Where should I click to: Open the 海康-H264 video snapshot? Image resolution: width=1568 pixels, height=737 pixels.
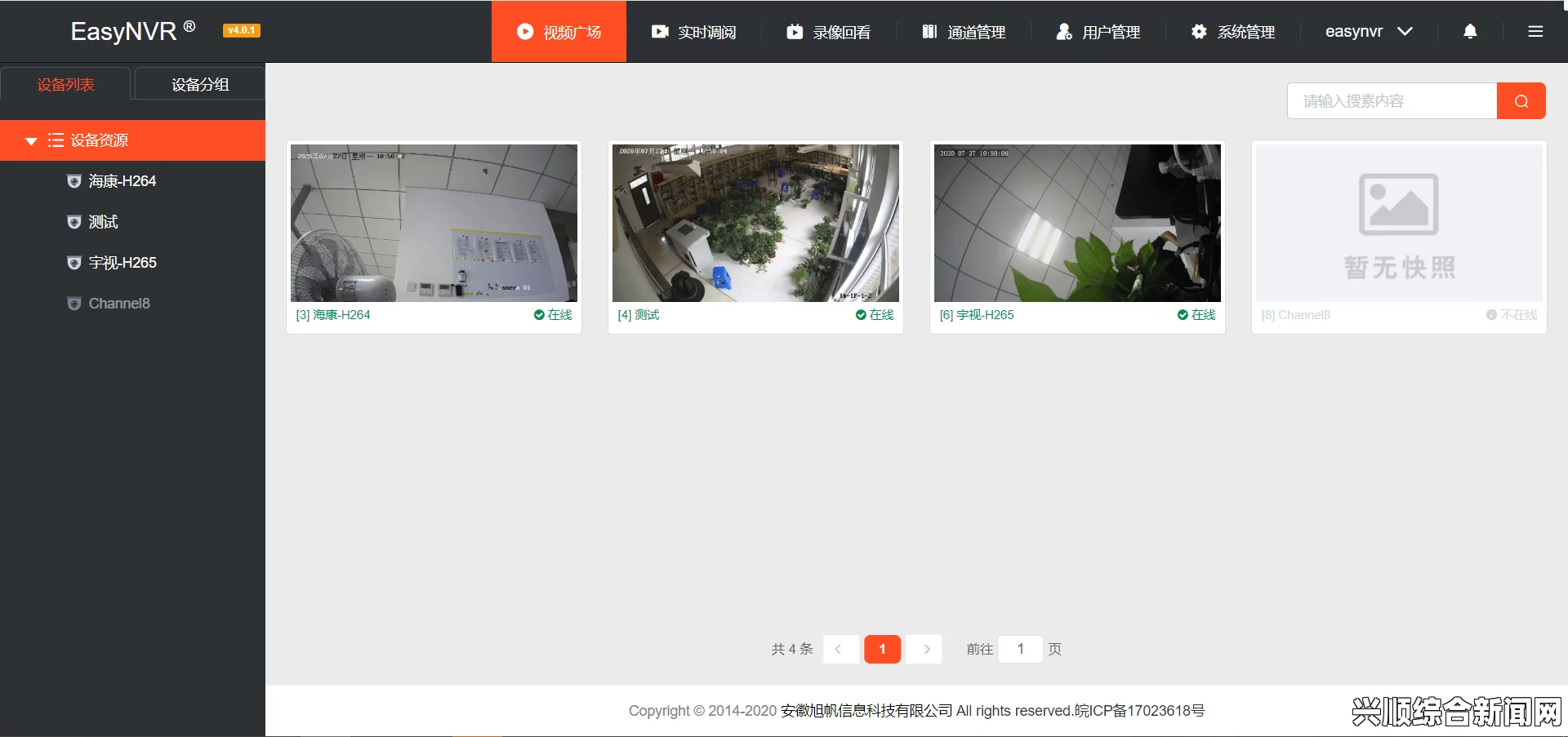[434, 224]
